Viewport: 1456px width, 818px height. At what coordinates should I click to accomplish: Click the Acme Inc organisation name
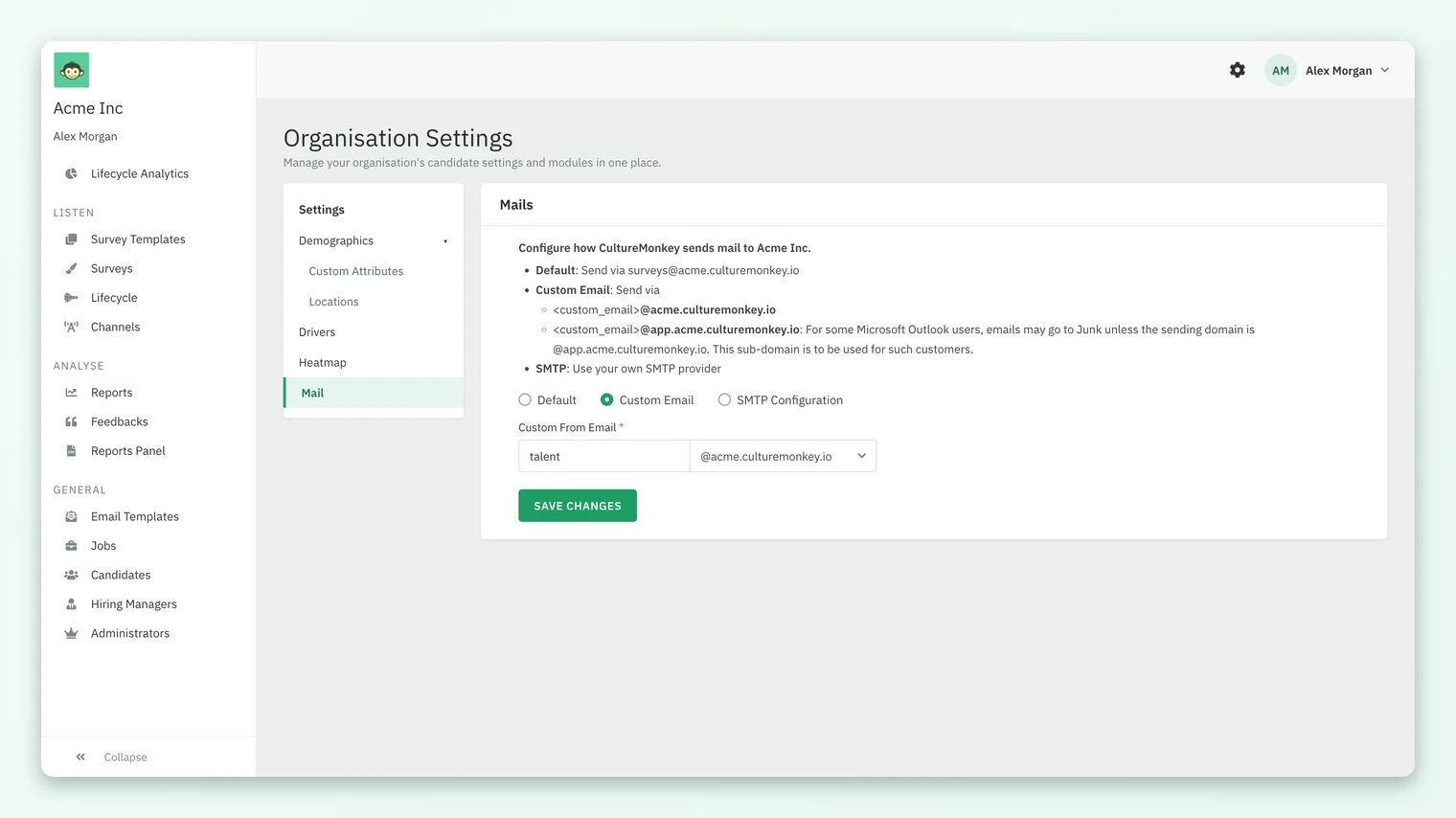[88, 108]
